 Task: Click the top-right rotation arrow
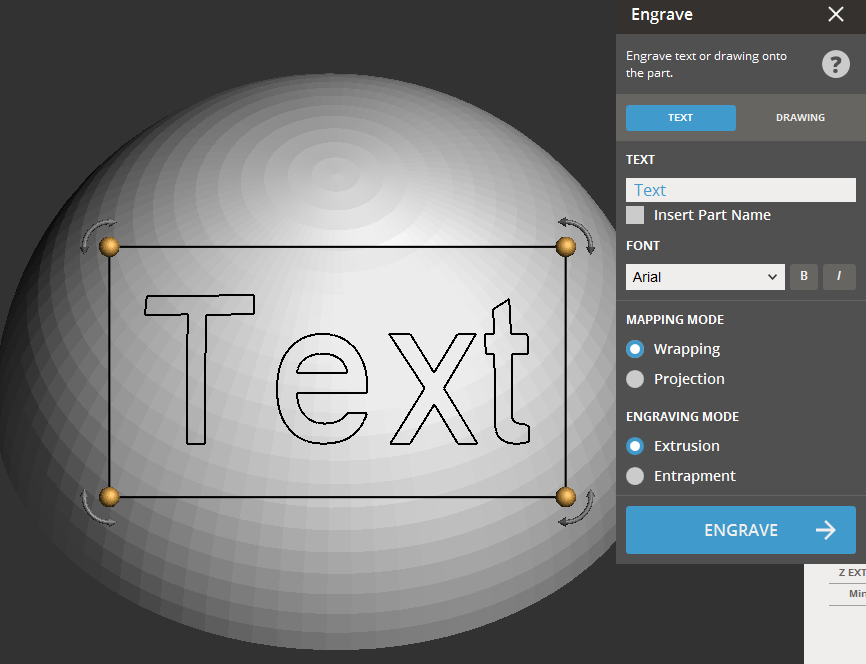point(582,232)
